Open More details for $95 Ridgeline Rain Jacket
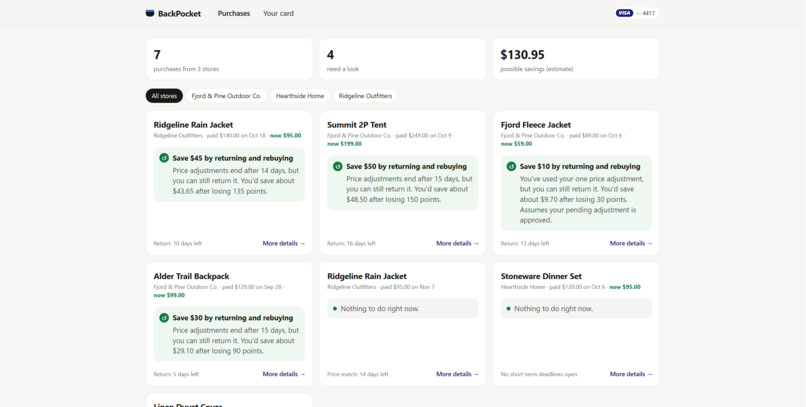806x407 pixels. pos(457,374)
